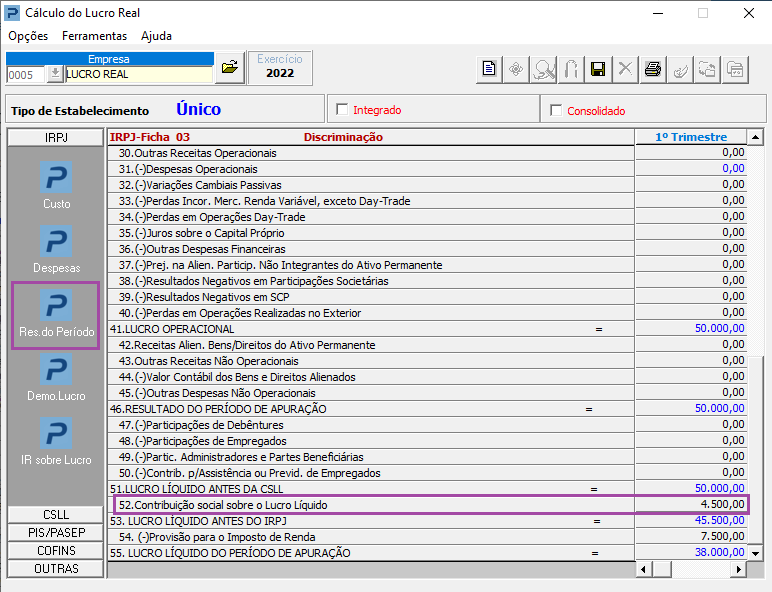Open the company folder icon button

point(230,67)
